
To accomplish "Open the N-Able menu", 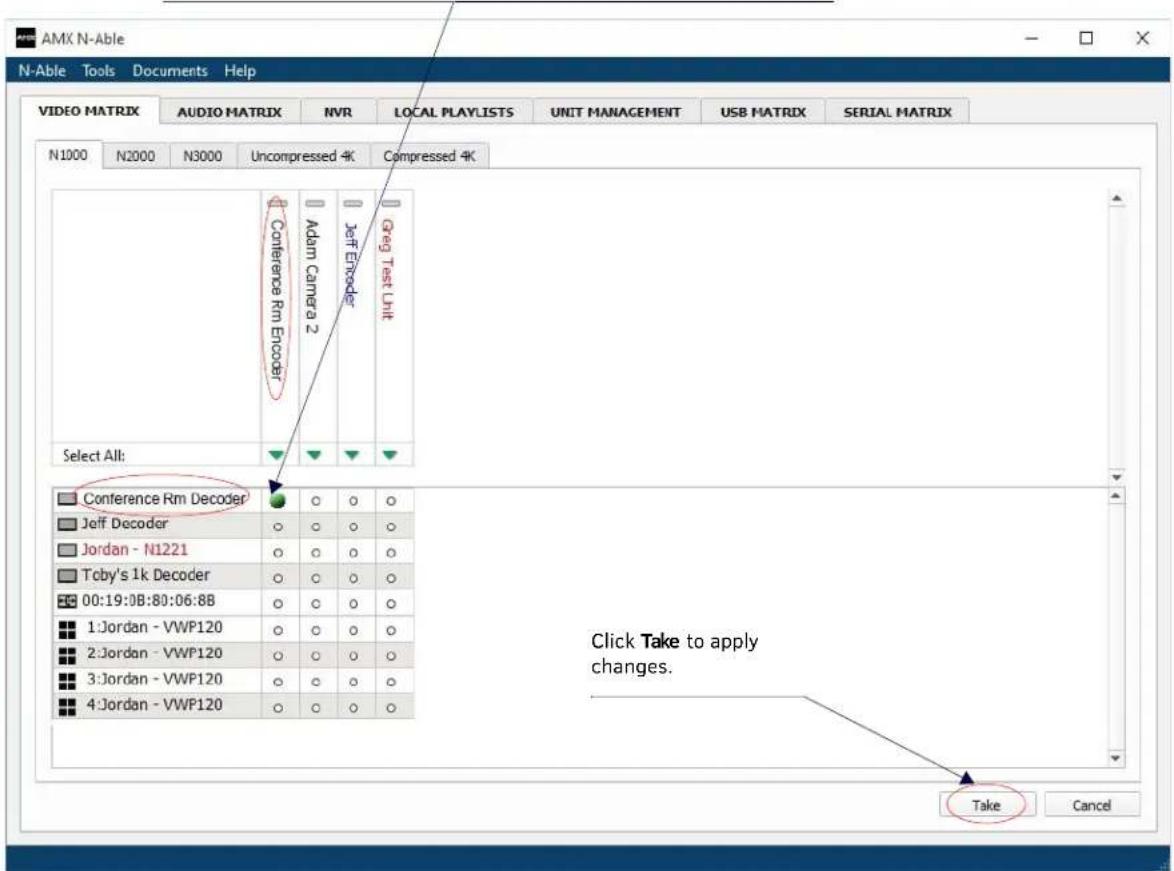I will (42, 70).
